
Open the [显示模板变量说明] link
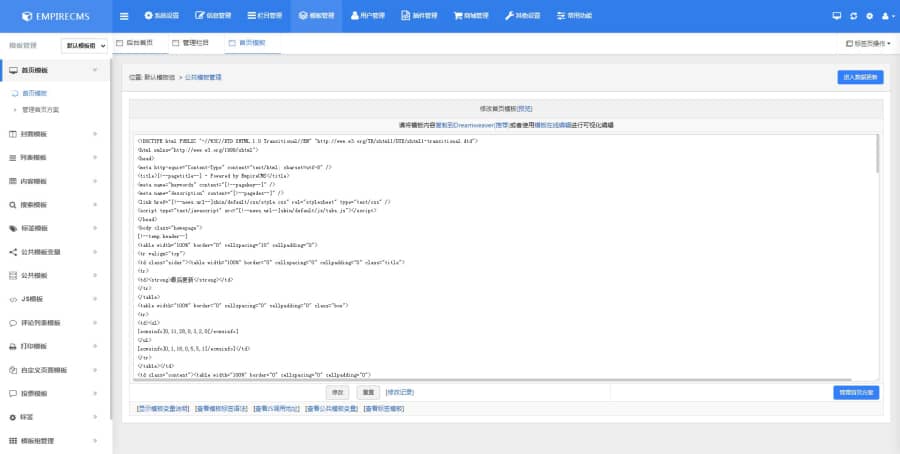(x=163, y=409)
